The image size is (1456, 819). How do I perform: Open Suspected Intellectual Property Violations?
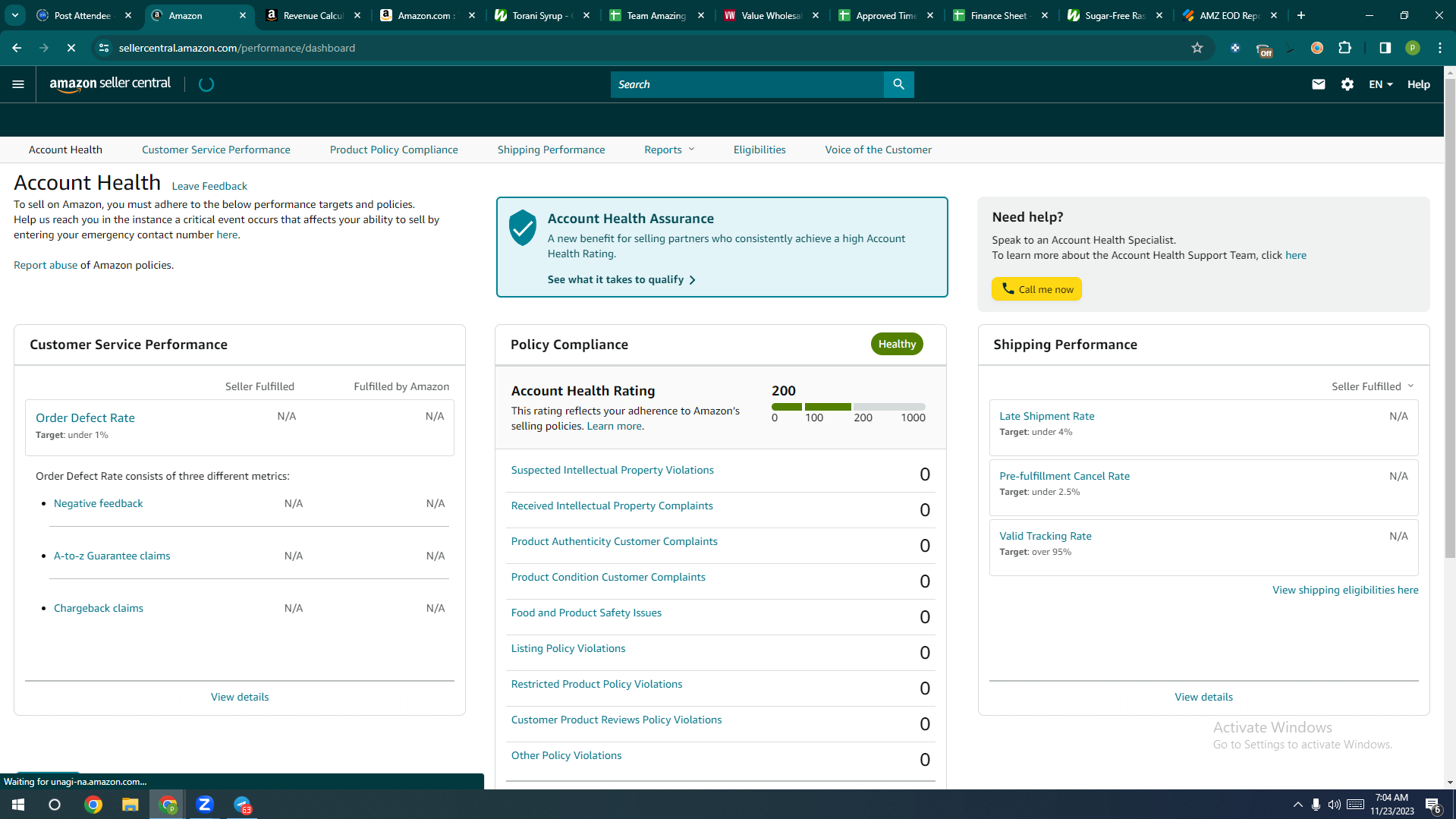(612, 470)
